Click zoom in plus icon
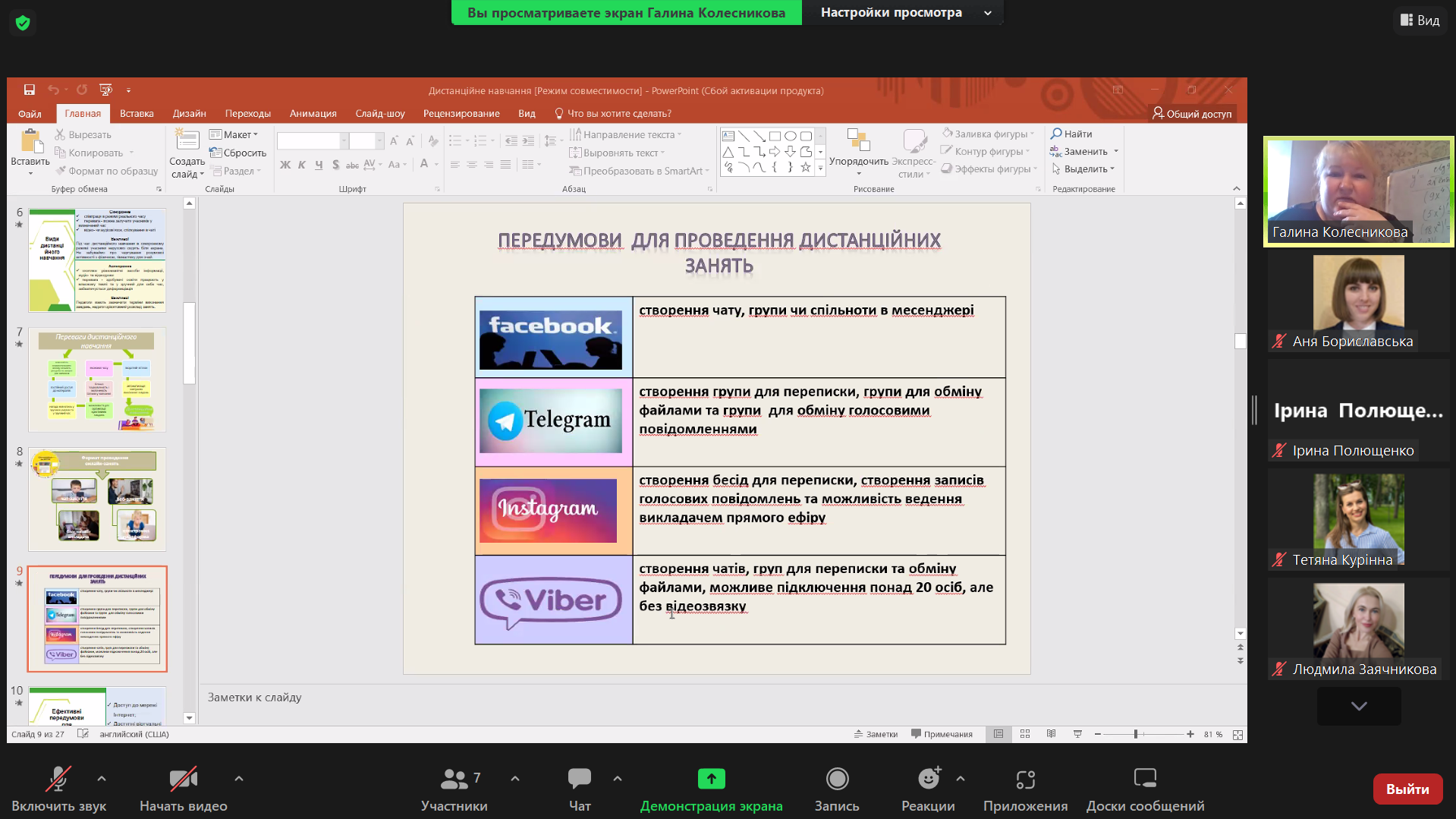Image resolution: width=1456 pixels, height=819 pixels. 1190,734
